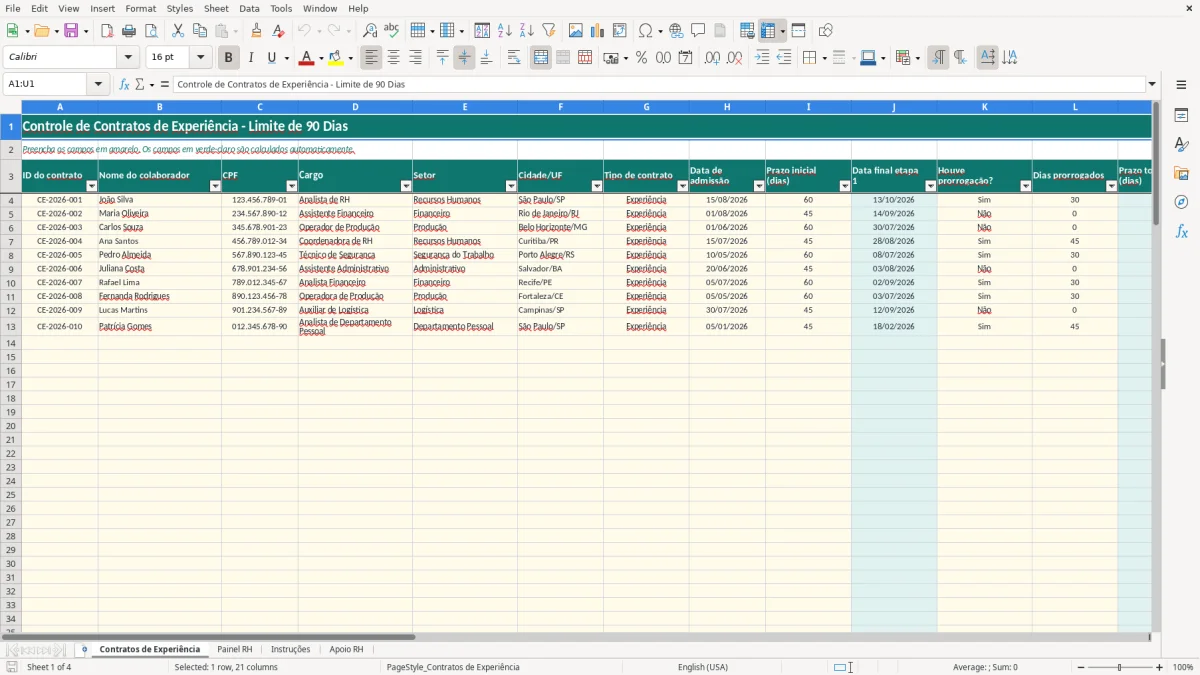This screenshot has width=1200, height=675.
Task: Apply yellow background color swatch
Action: pos(337,58)
